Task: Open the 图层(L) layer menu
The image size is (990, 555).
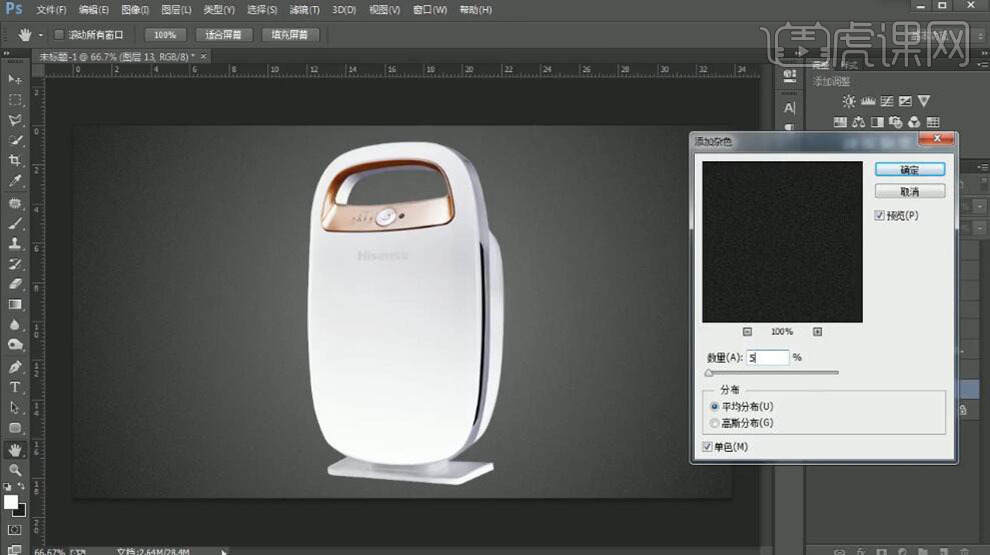Action: (x=177, y=10)
